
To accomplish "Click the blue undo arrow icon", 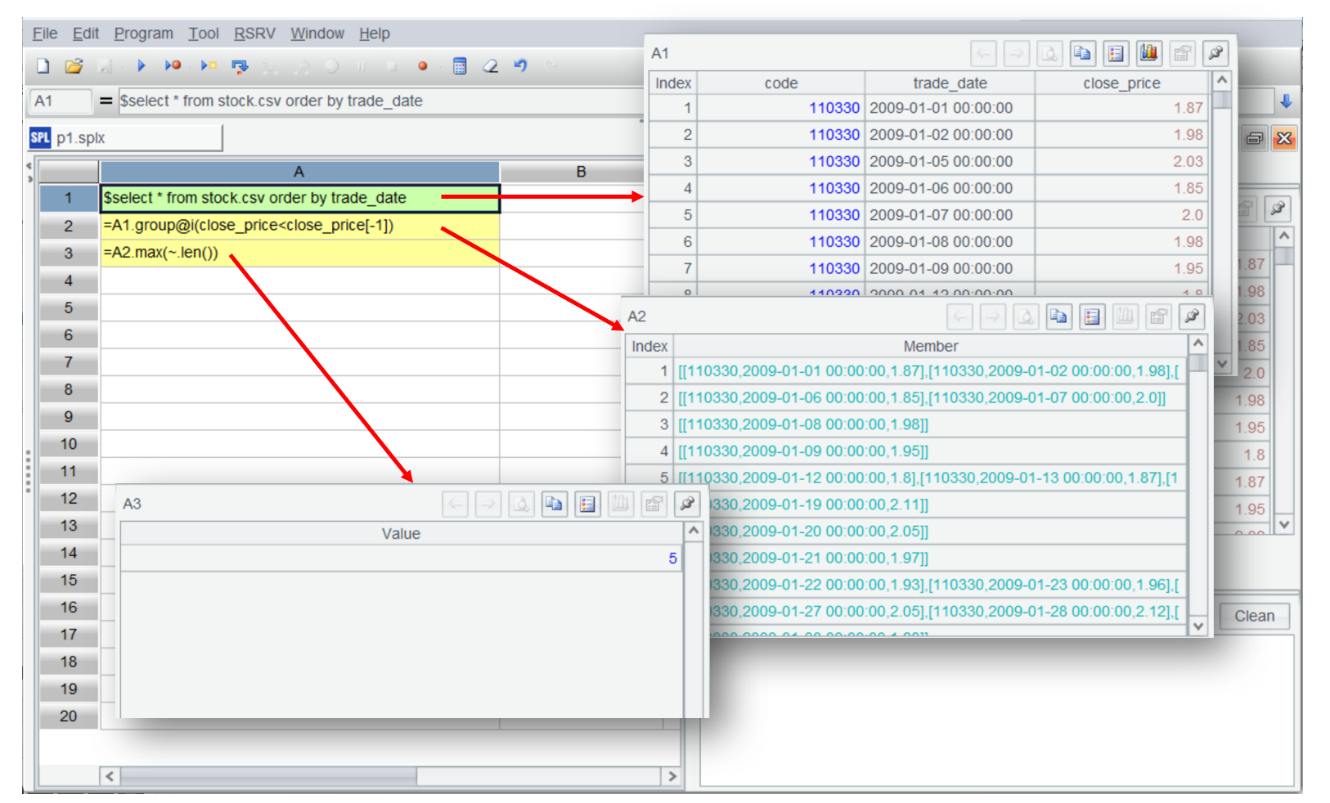I will (520, 66).
